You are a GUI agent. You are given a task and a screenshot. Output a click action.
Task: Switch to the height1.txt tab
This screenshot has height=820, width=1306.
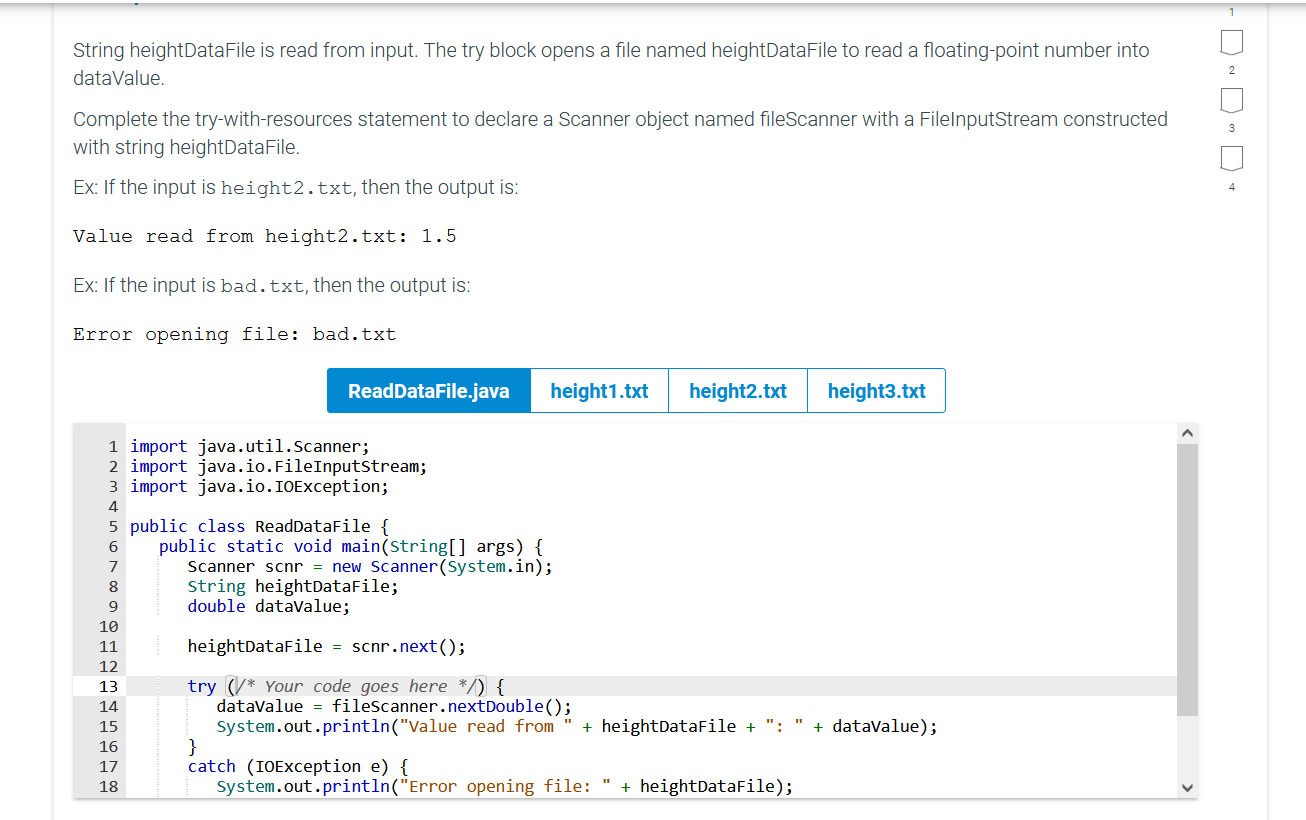click(x=599, y=390)
